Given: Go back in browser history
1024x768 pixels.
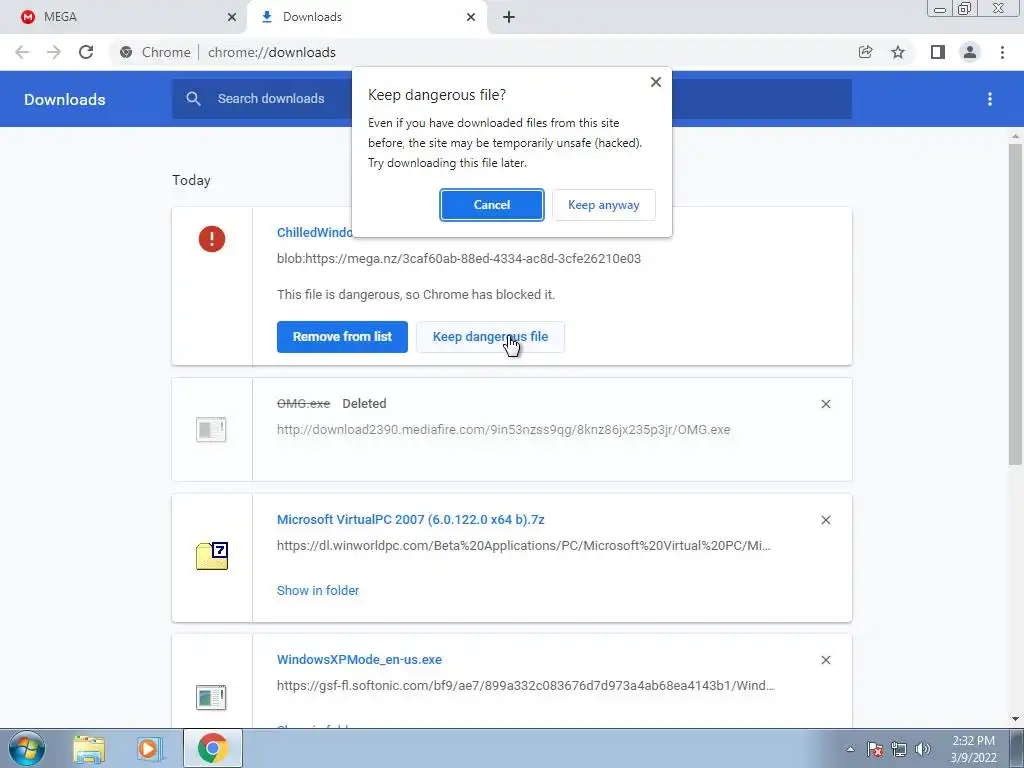Looking at the screenshot, I should [x=22, y=52].
